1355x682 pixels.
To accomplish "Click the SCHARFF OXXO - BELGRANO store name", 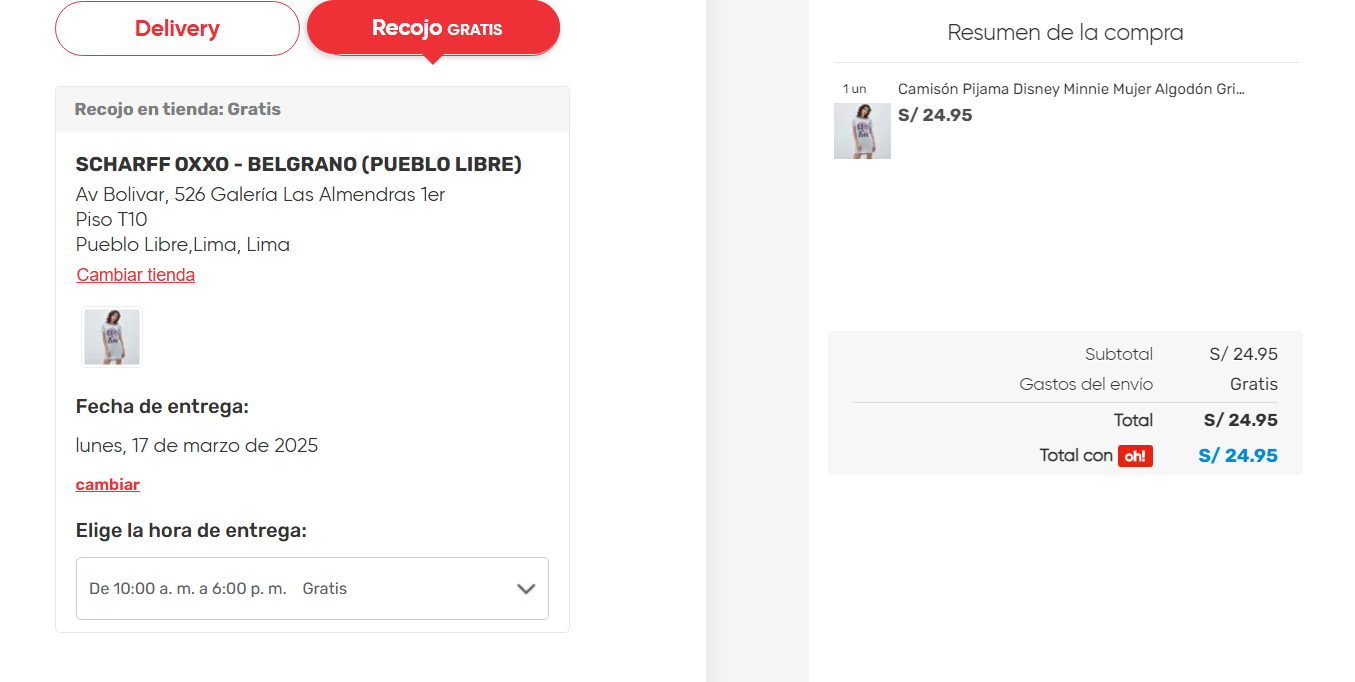I will pyautogui.click(x=299, y=164).
